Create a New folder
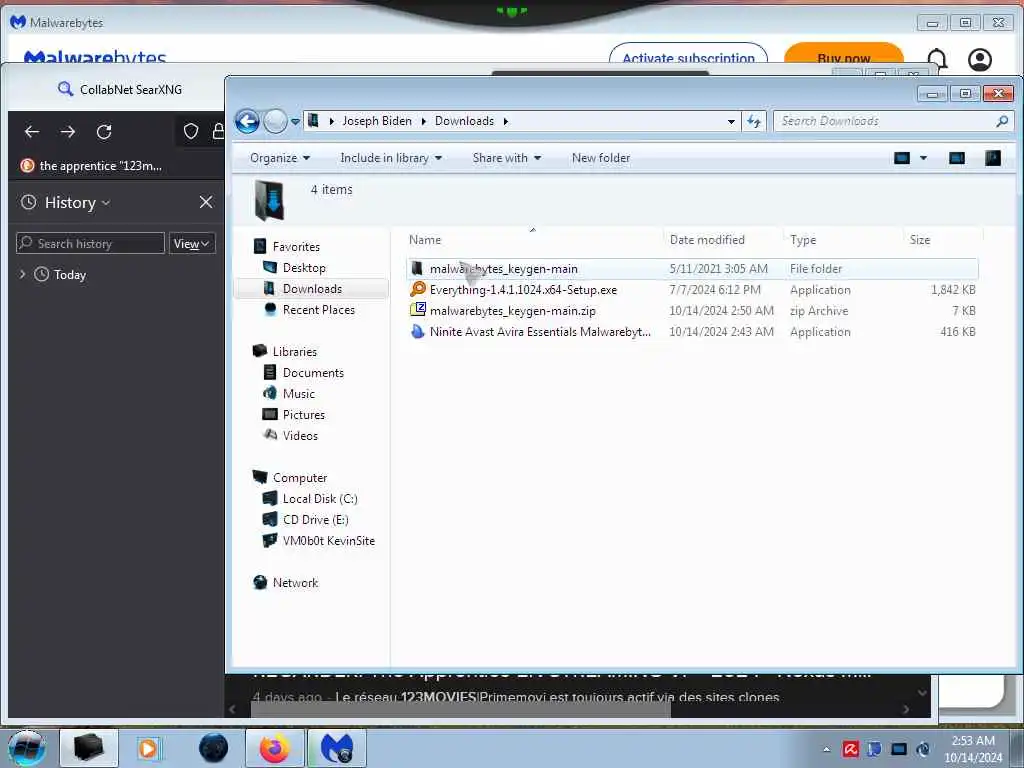This screenshot has width=1024, height=768. coord(601,158)
